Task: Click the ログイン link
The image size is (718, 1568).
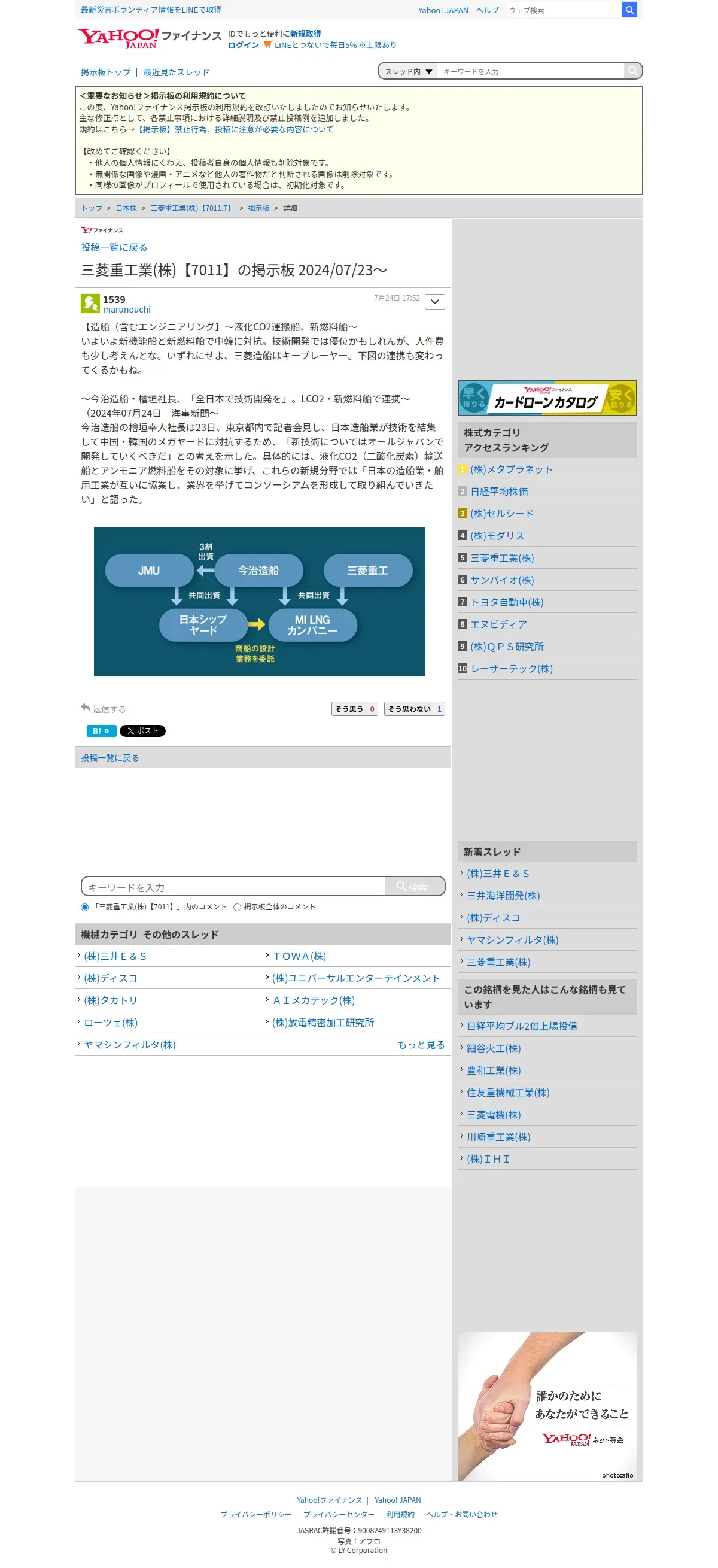Action: [x=244, y=45]
